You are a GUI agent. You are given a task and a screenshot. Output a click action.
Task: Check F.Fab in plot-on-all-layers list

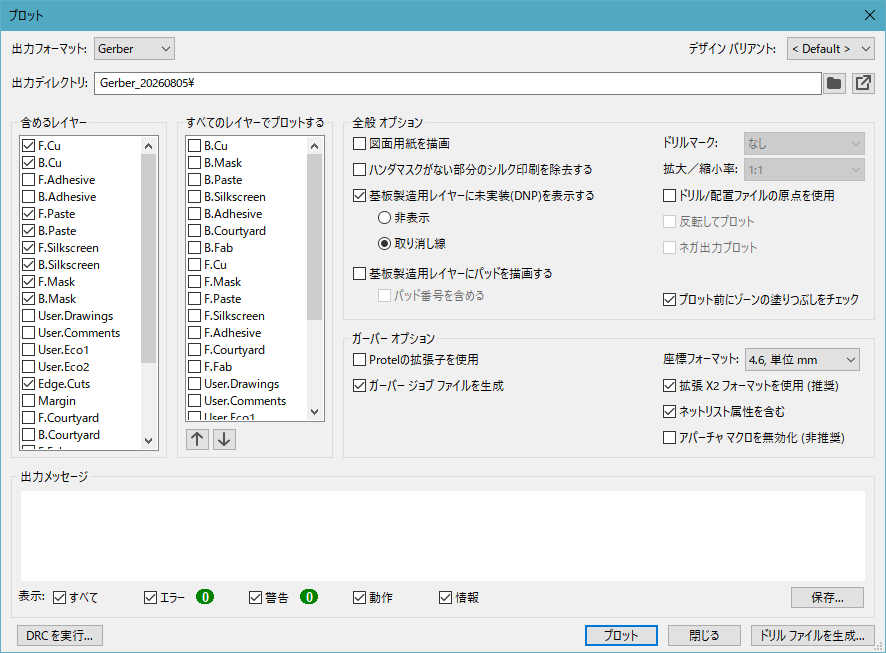(x=194, y=367)
